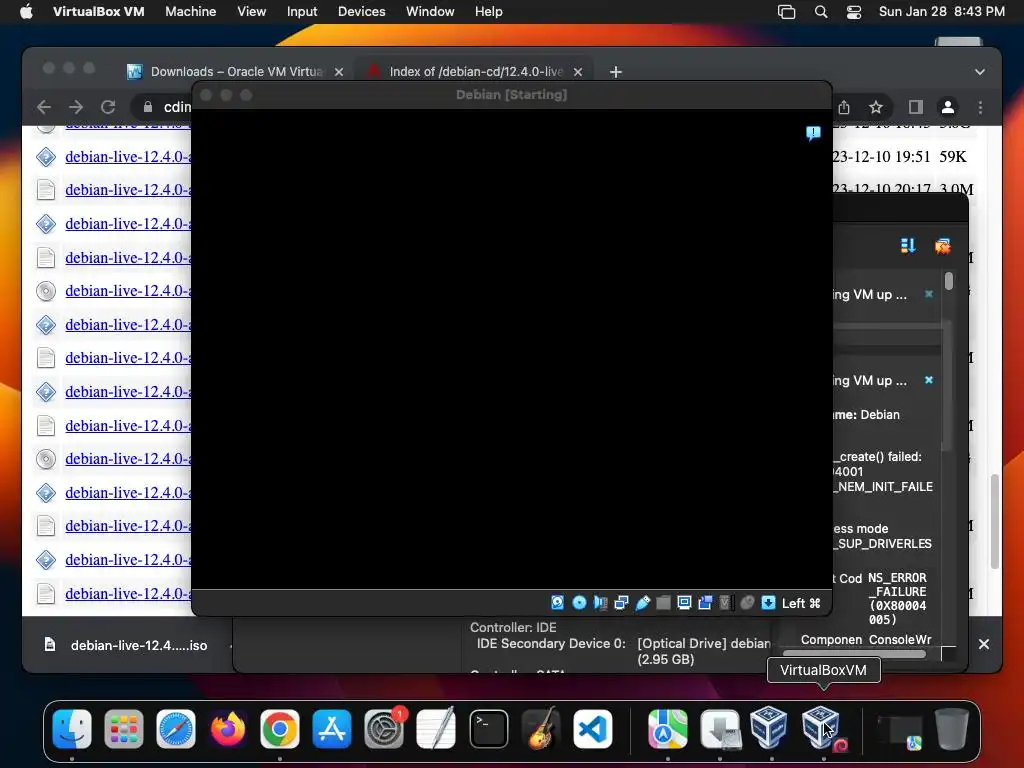Image resolution: width=1024 pixels, height=768 pixels.
Task: Click the keyboard capture arrow icon in status bar
Action: (x=769, y=603)
